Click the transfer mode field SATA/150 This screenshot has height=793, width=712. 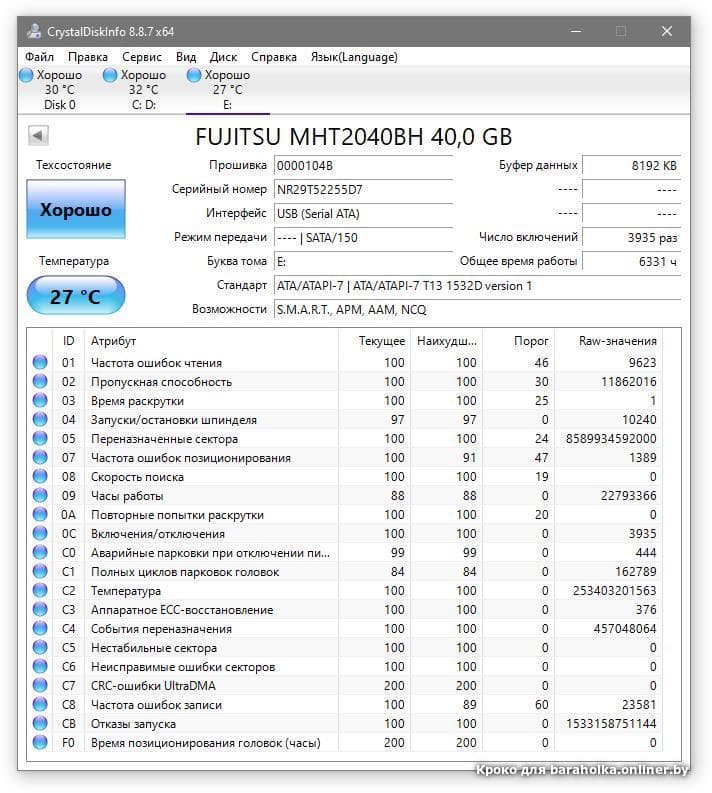363,238
